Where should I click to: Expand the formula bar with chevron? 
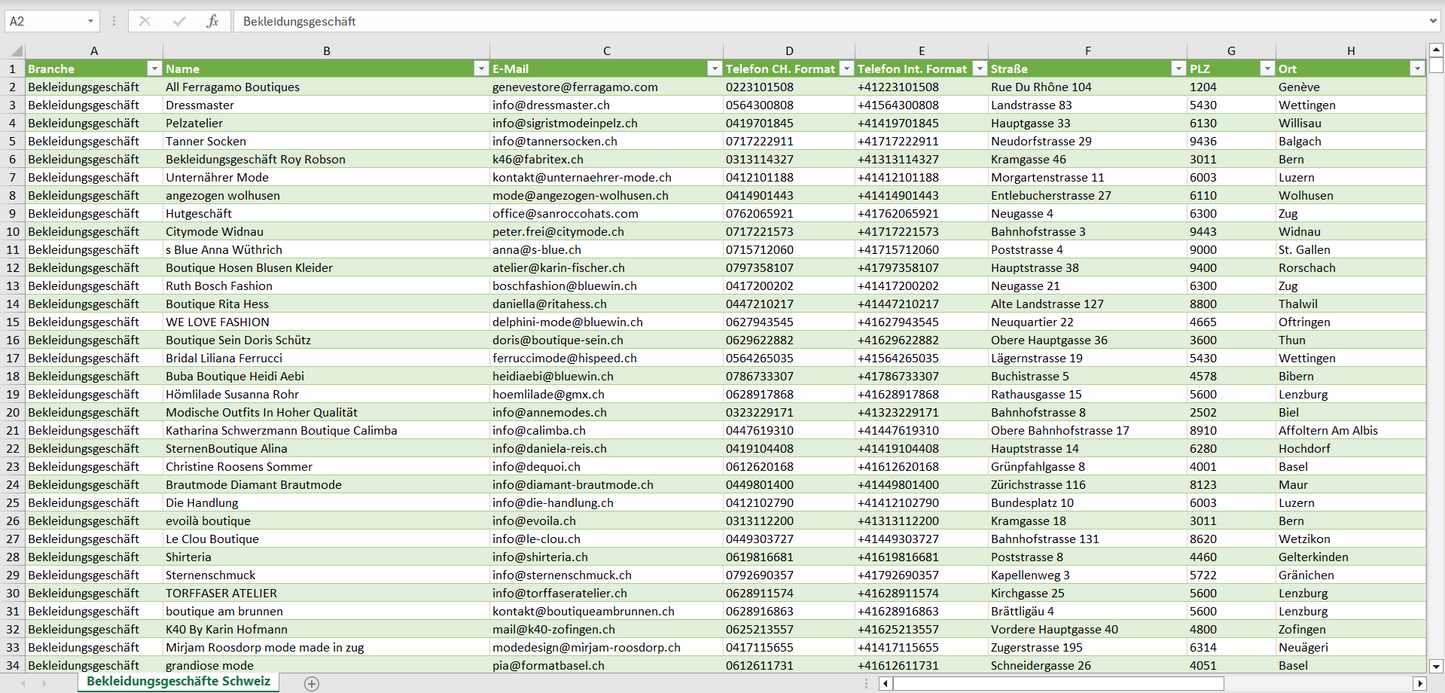coord(1434,21)
